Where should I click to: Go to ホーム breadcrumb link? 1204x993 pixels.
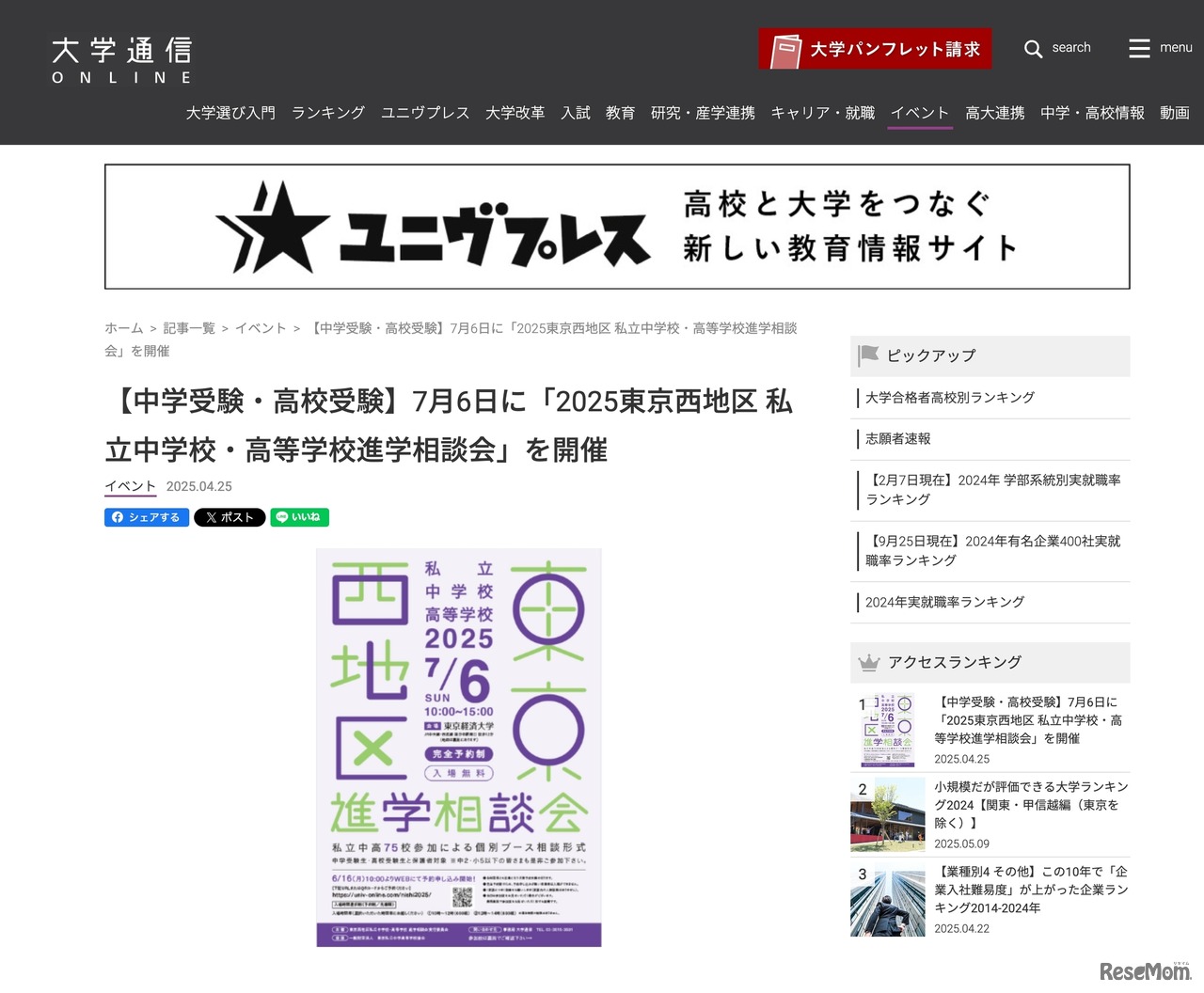124,328
